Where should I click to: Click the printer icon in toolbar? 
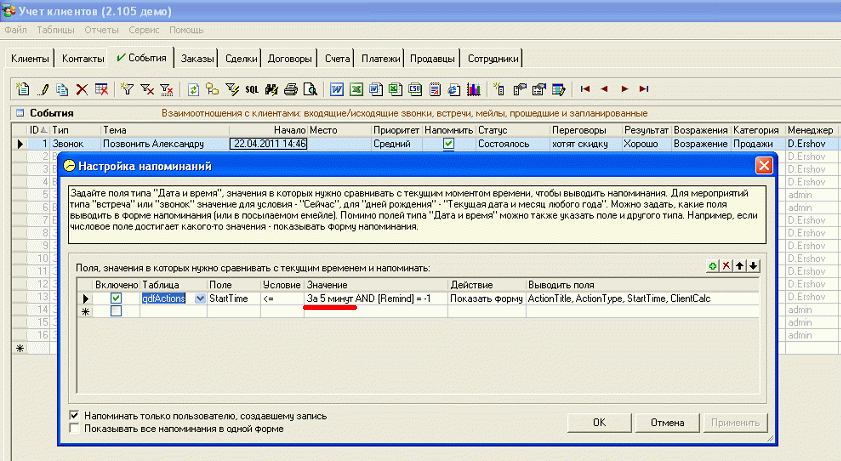pos(290,88)
